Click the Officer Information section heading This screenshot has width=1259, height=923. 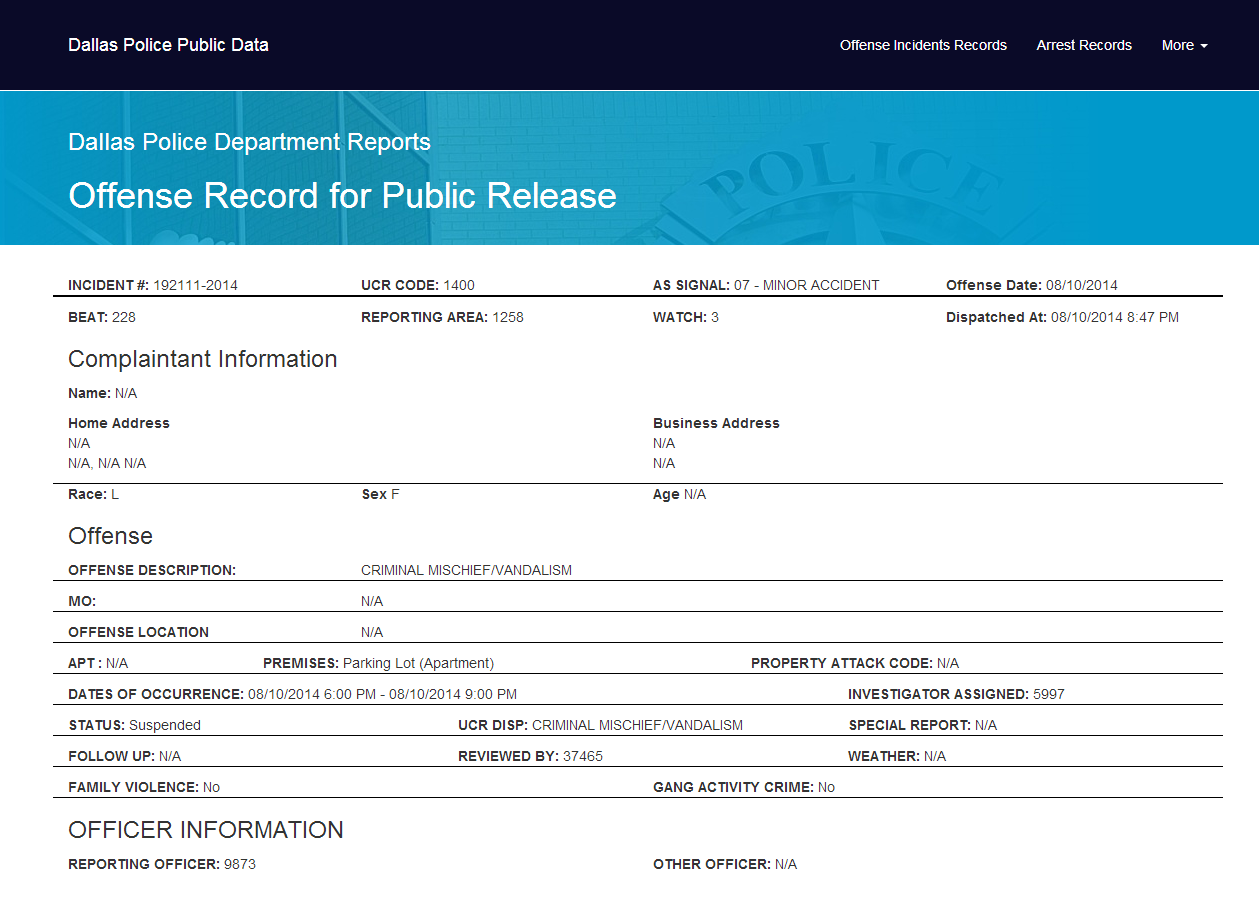(205, 830)
